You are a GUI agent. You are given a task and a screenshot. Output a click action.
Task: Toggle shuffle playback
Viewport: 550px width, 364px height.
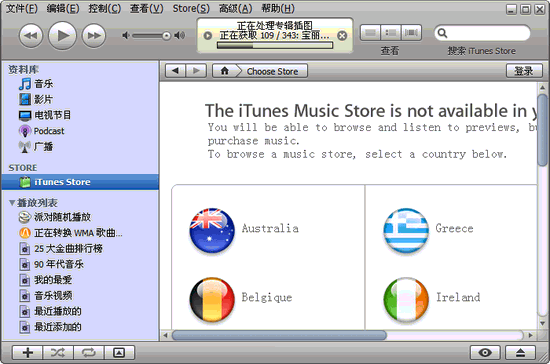[x=58, y=352]
